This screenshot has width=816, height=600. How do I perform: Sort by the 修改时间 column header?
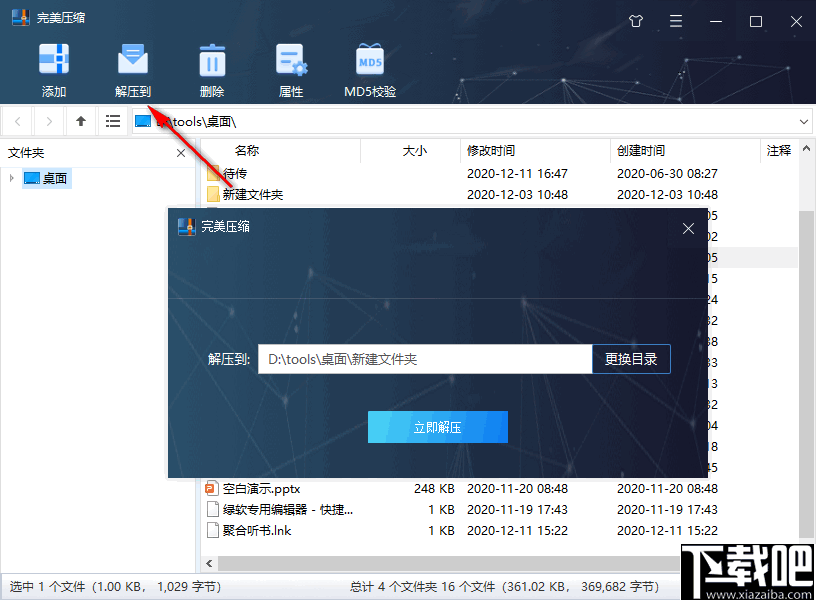tap(535, 151)
